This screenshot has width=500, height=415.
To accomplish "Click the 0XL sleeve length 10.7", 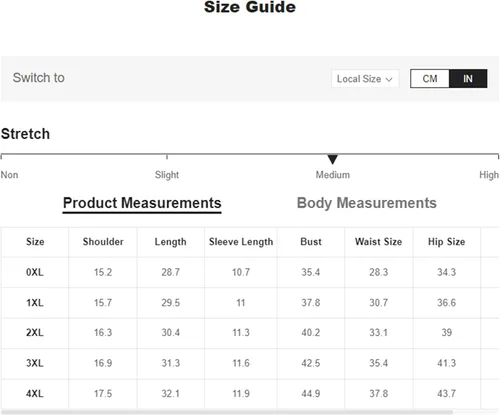I will 241,272.
